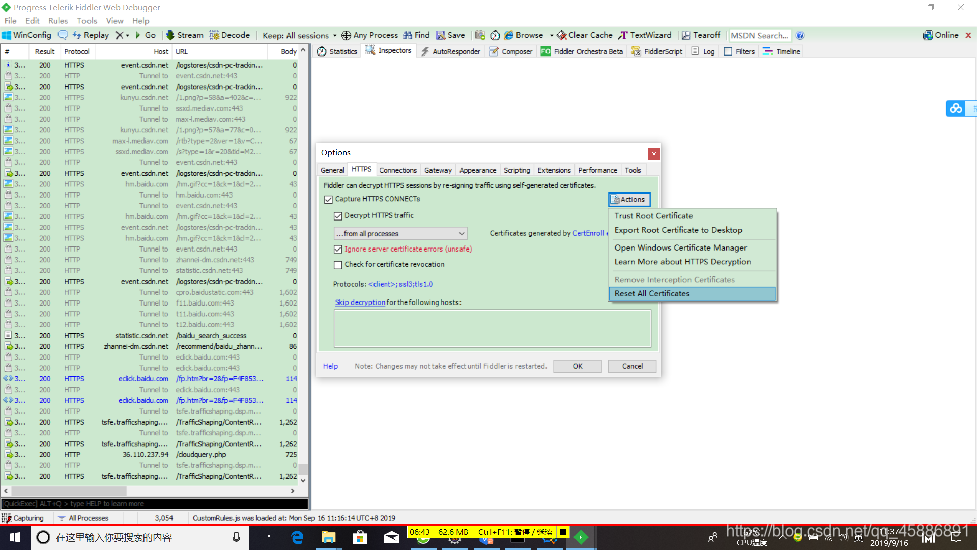The width and height of the screenshot is (978, 550).
Task: Open the AutoResponder tab
Action: click(x=450, y=52)
